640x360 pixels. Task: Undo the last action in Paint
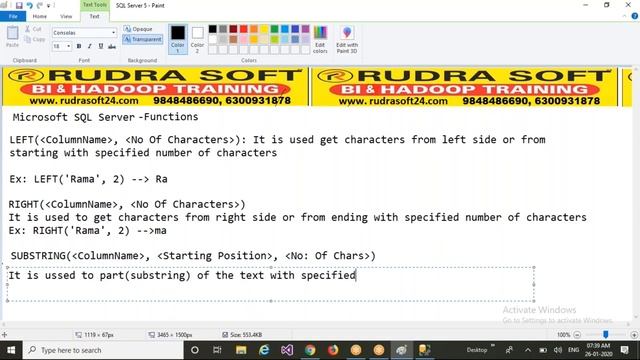coord(29,5)
